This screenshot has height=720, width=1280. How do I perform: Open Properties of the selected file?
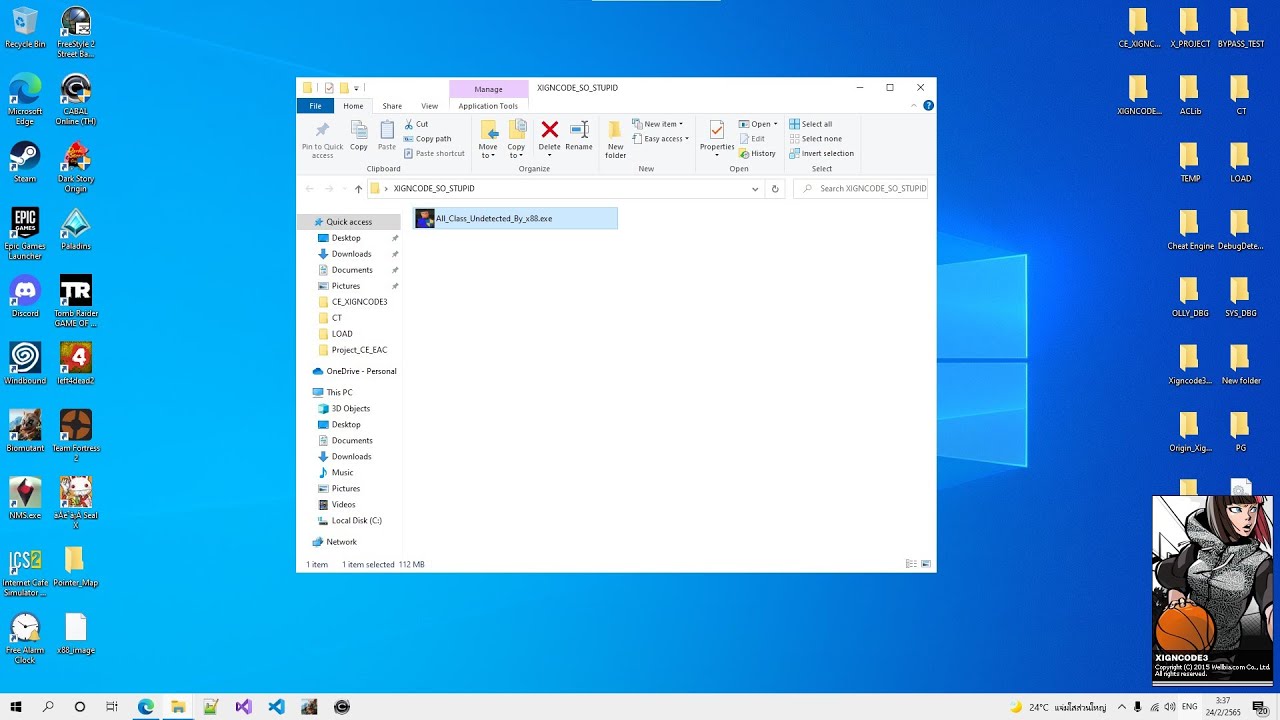pos(717,138)
